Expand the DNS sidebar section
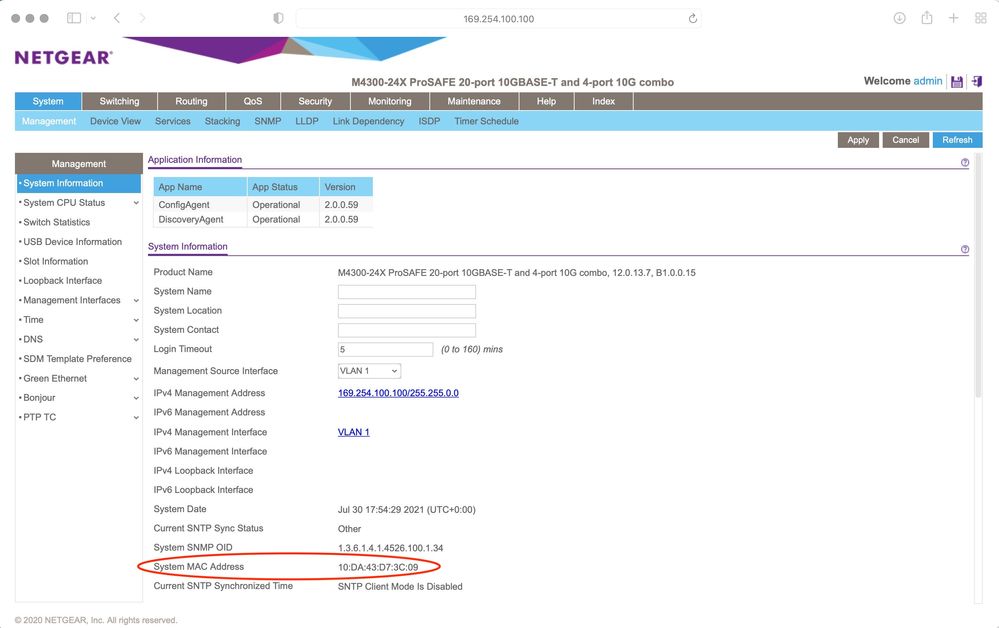This screenshot has width=999, height=628. [136, 340]
